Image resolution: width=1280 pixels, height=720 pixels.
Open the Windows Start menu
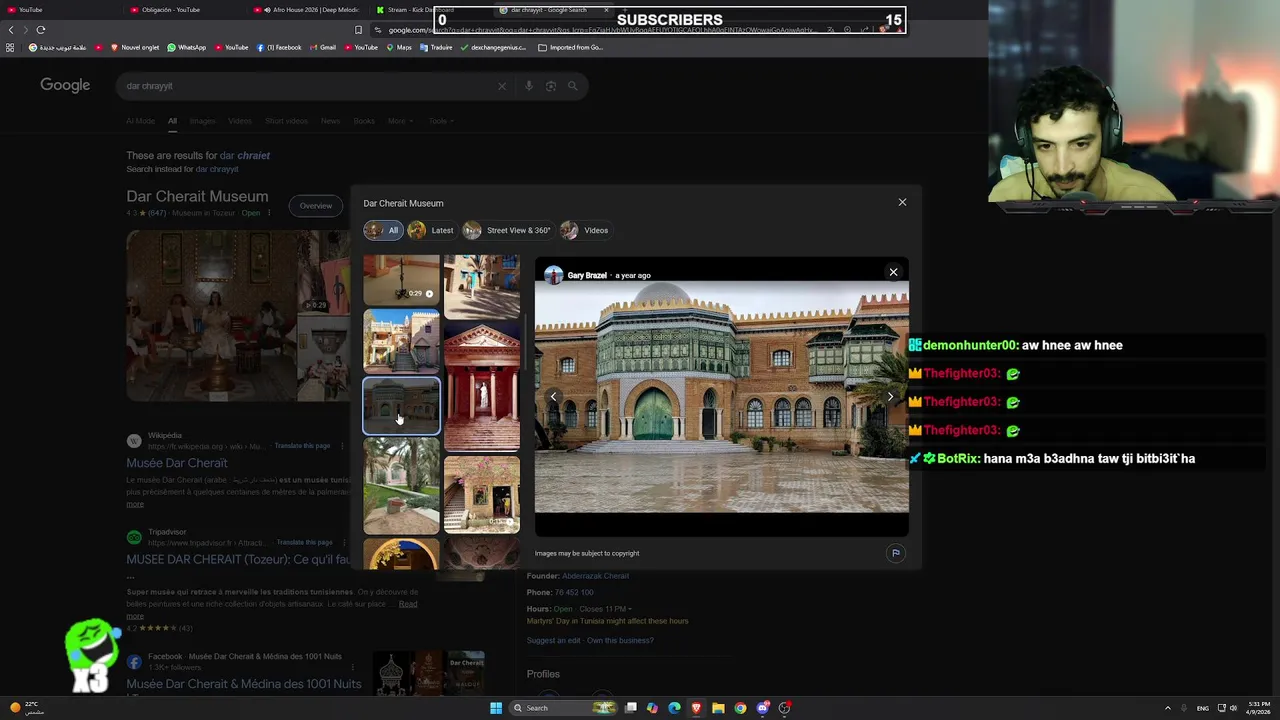coord(496,708)
